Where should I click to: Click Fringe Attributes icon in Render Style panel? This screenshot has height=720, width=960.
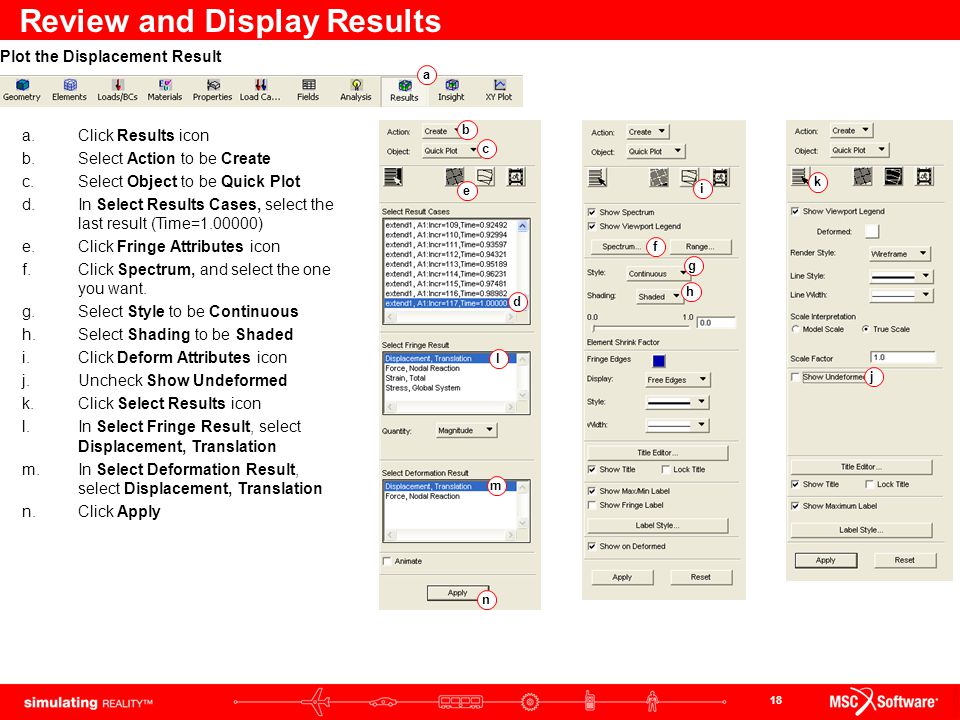pyautogui.click(x=863, y=177)
